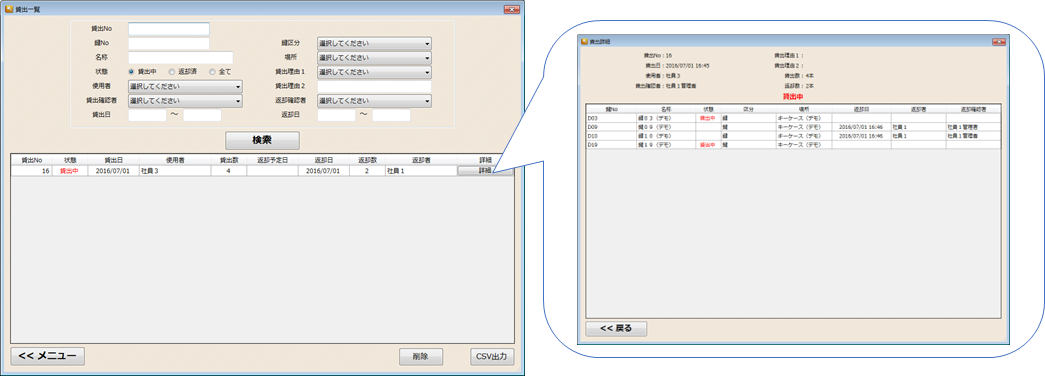Click 貸出日 column header in loan list
This screenshot has width=1045, height=376.
click(114, 161)
